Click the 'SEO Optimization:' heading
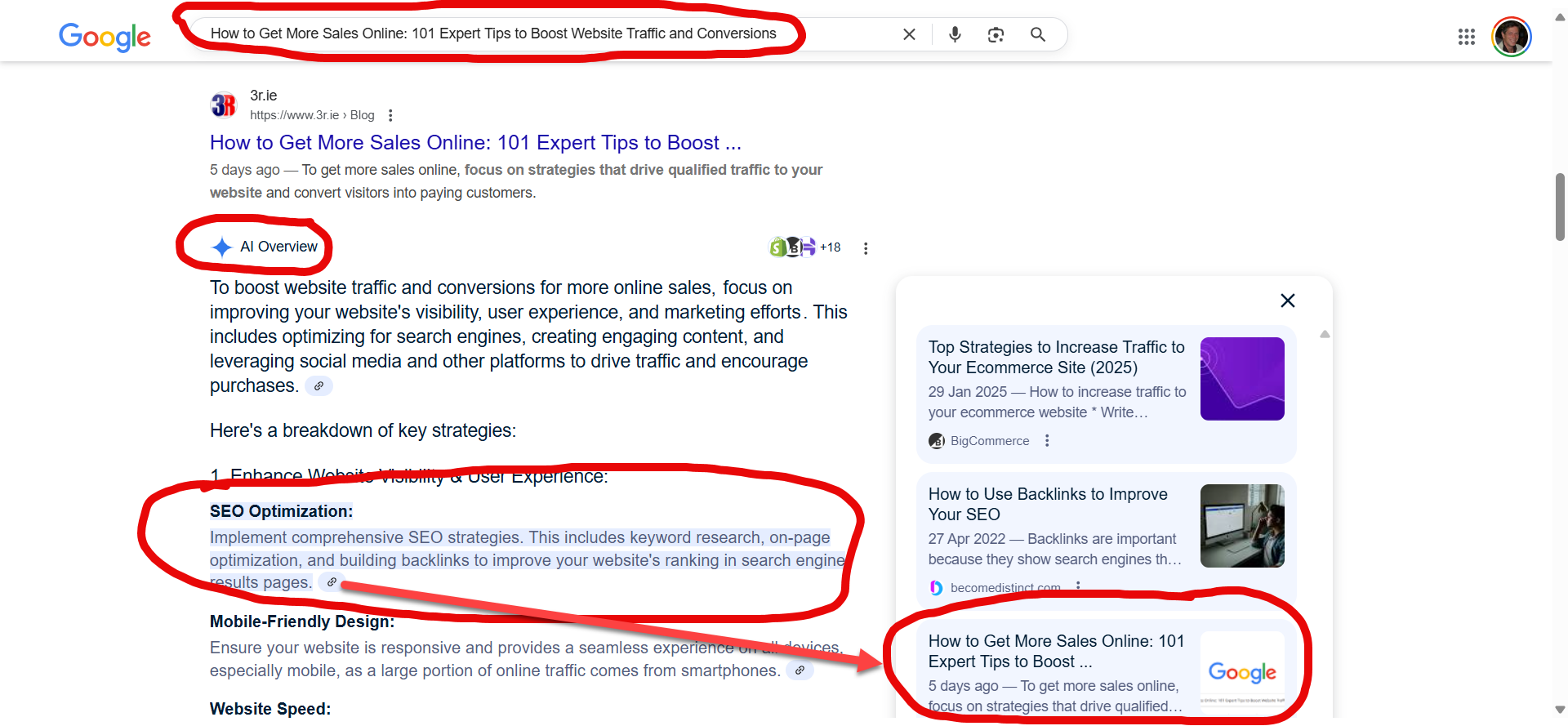 [x=281, y=511]
